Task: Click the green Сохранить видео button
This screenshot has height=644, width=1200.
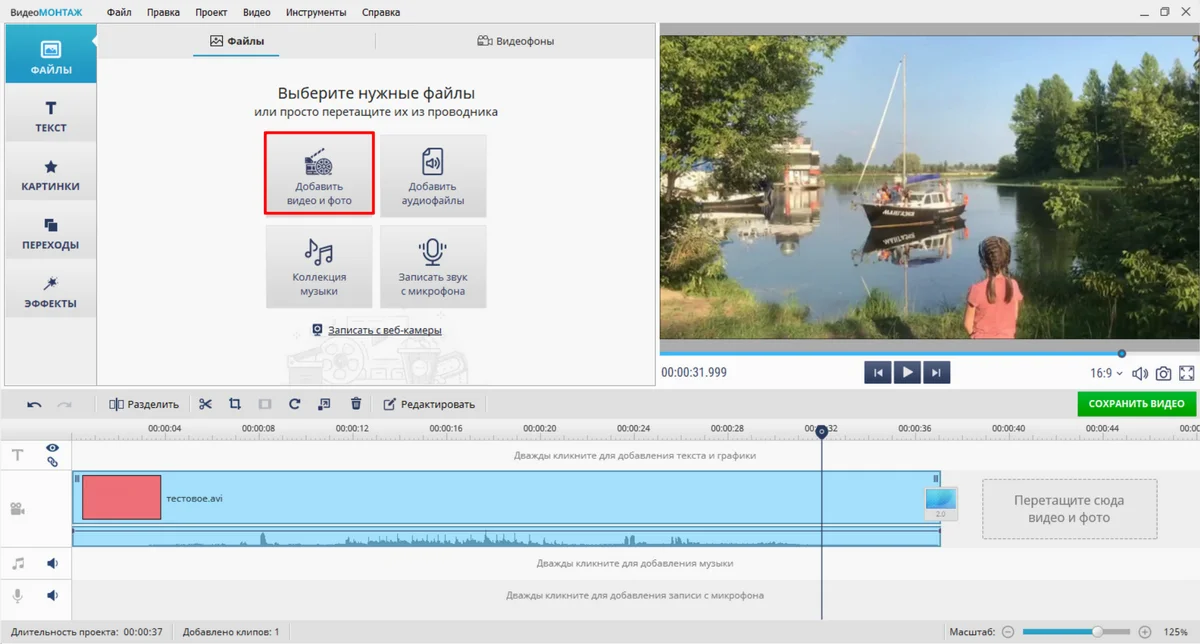Action: (1136, 404)
